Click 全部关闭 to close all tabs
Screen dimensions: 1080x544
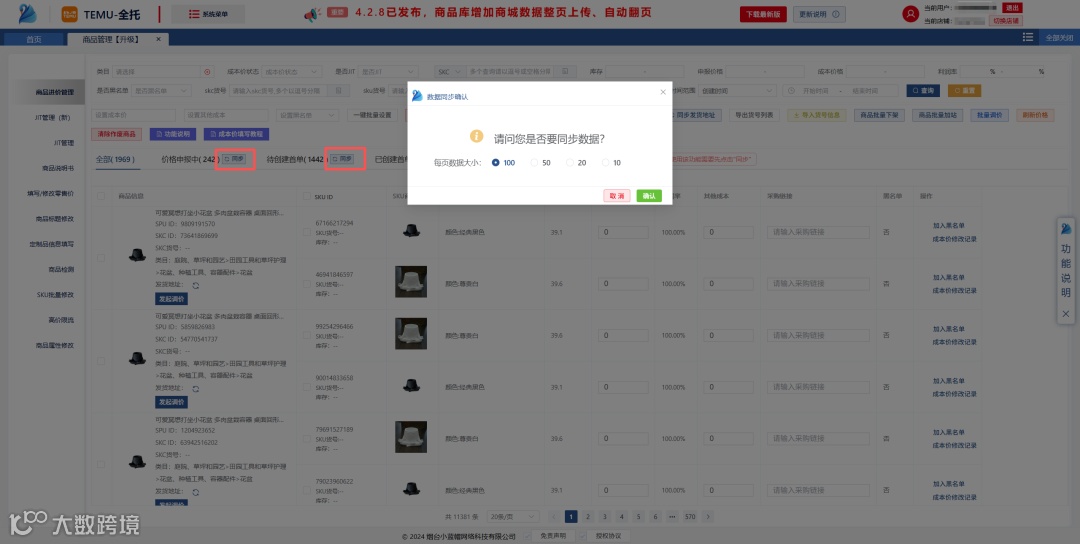[x=1059, y=38]
